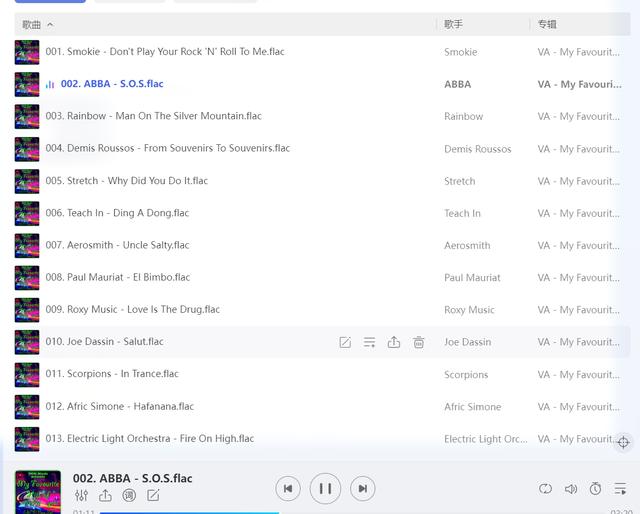Image resolution: width=640 pixels, height=514 pixels.
Task: Click the artist name Afric Simone
Action: tap(473, 407)
